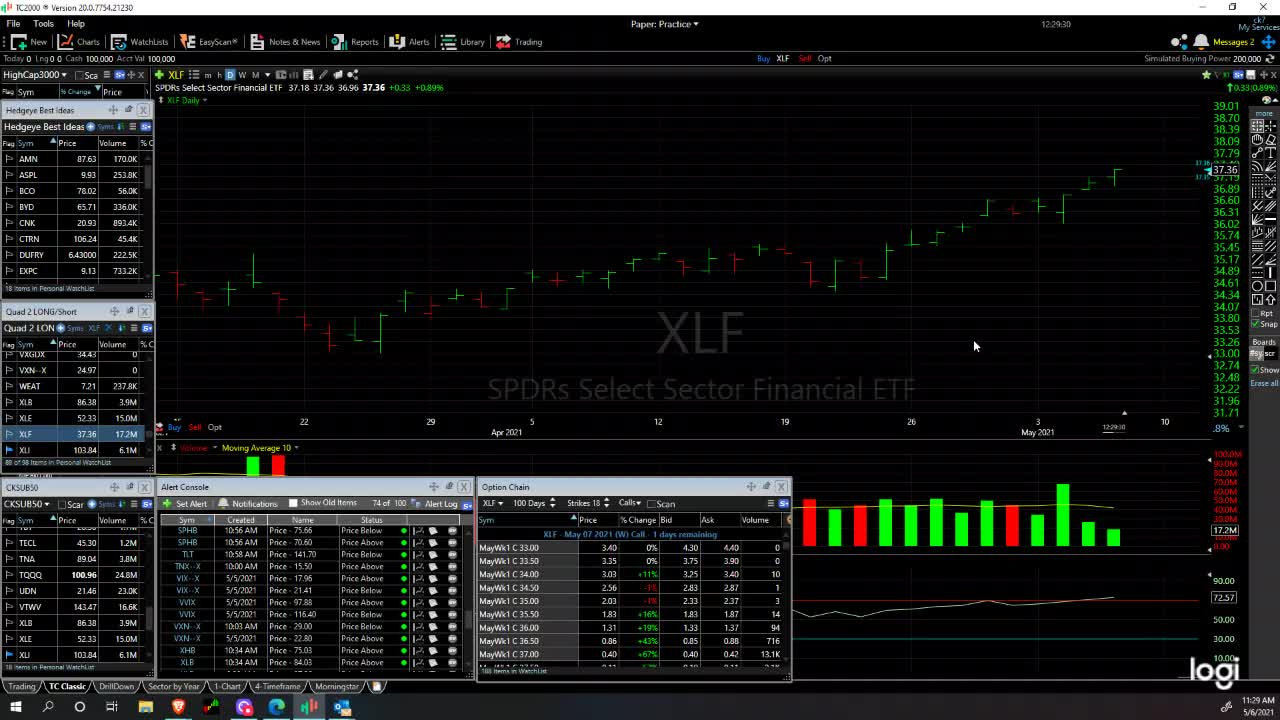Screen dimensions: 1280x720
Task: Select the W weekly timeframe toggle
Action: pyautogui.click(x=243, y=75)
